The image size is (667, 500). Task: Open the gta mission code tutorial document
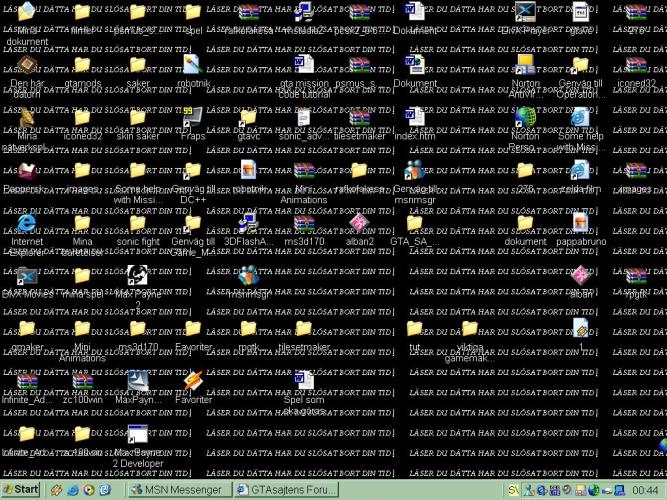[304, 65]
